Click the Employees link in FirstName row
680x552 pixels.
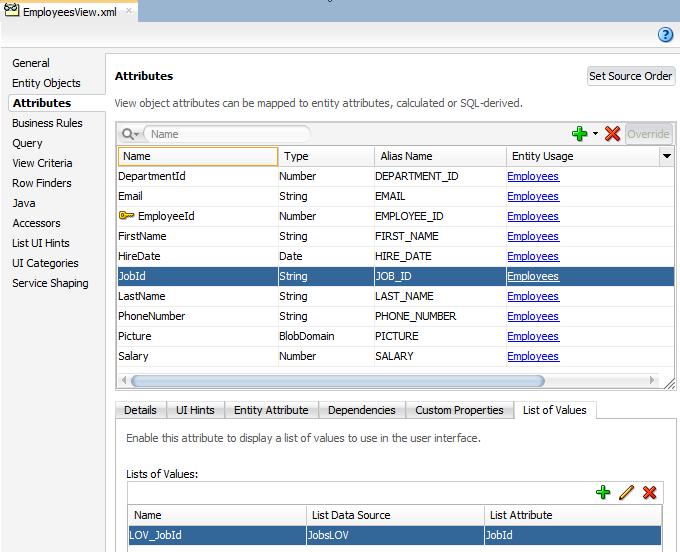[533, 236]
